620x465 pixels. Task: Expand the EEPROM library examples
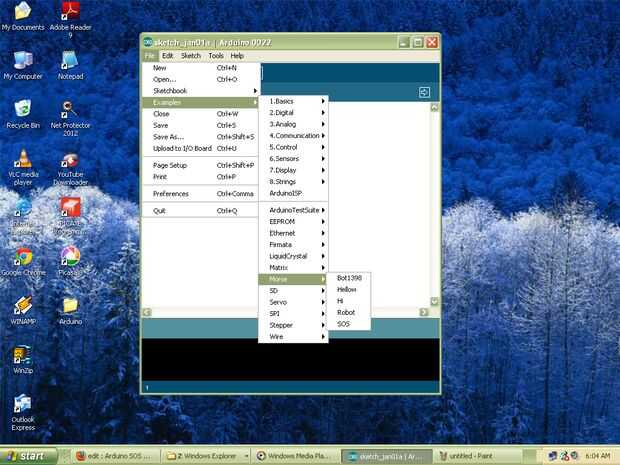[x=293, y=221]
